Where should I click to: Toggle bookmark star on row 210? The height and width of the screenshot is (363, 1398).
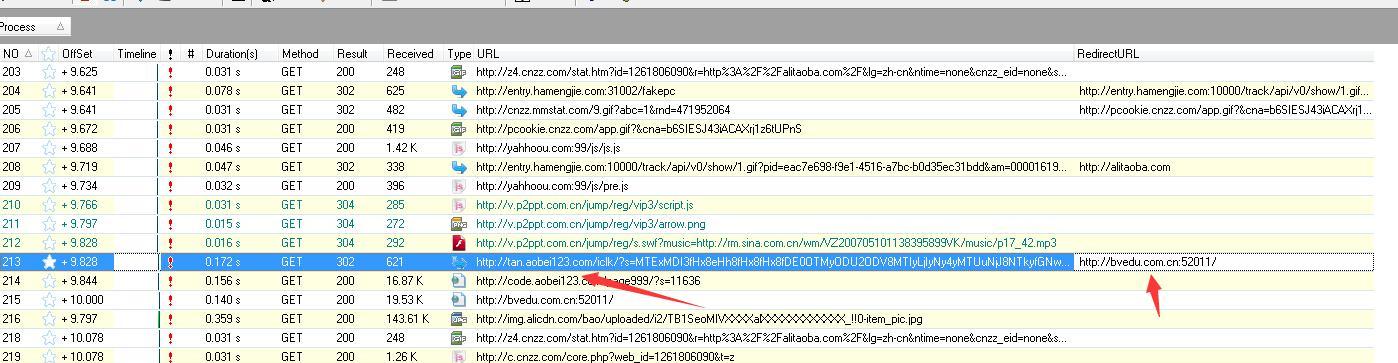tap(49, 205)
